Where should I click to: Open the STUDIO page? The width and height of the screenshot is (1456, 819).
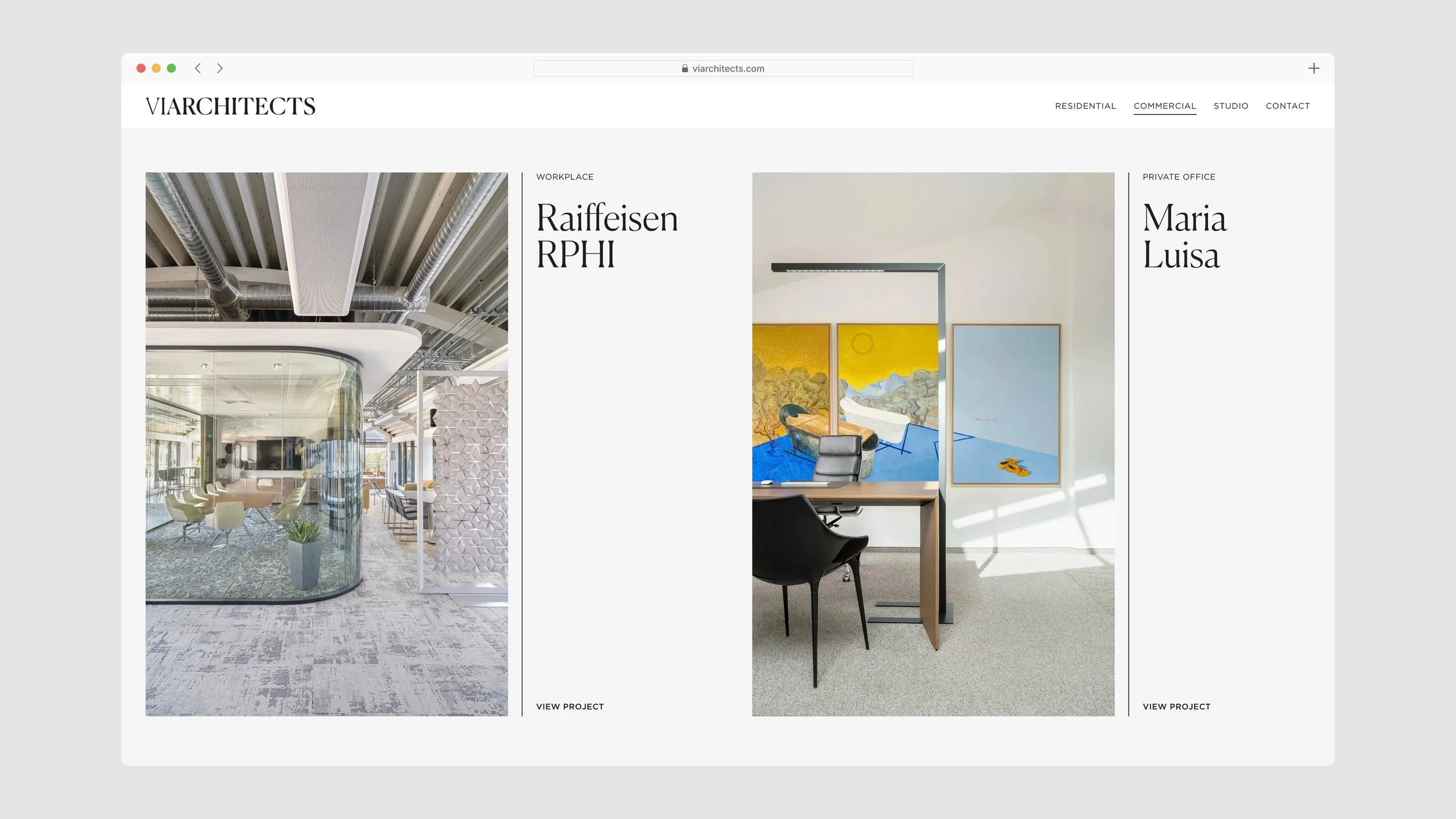click(x=1231, y=106)
